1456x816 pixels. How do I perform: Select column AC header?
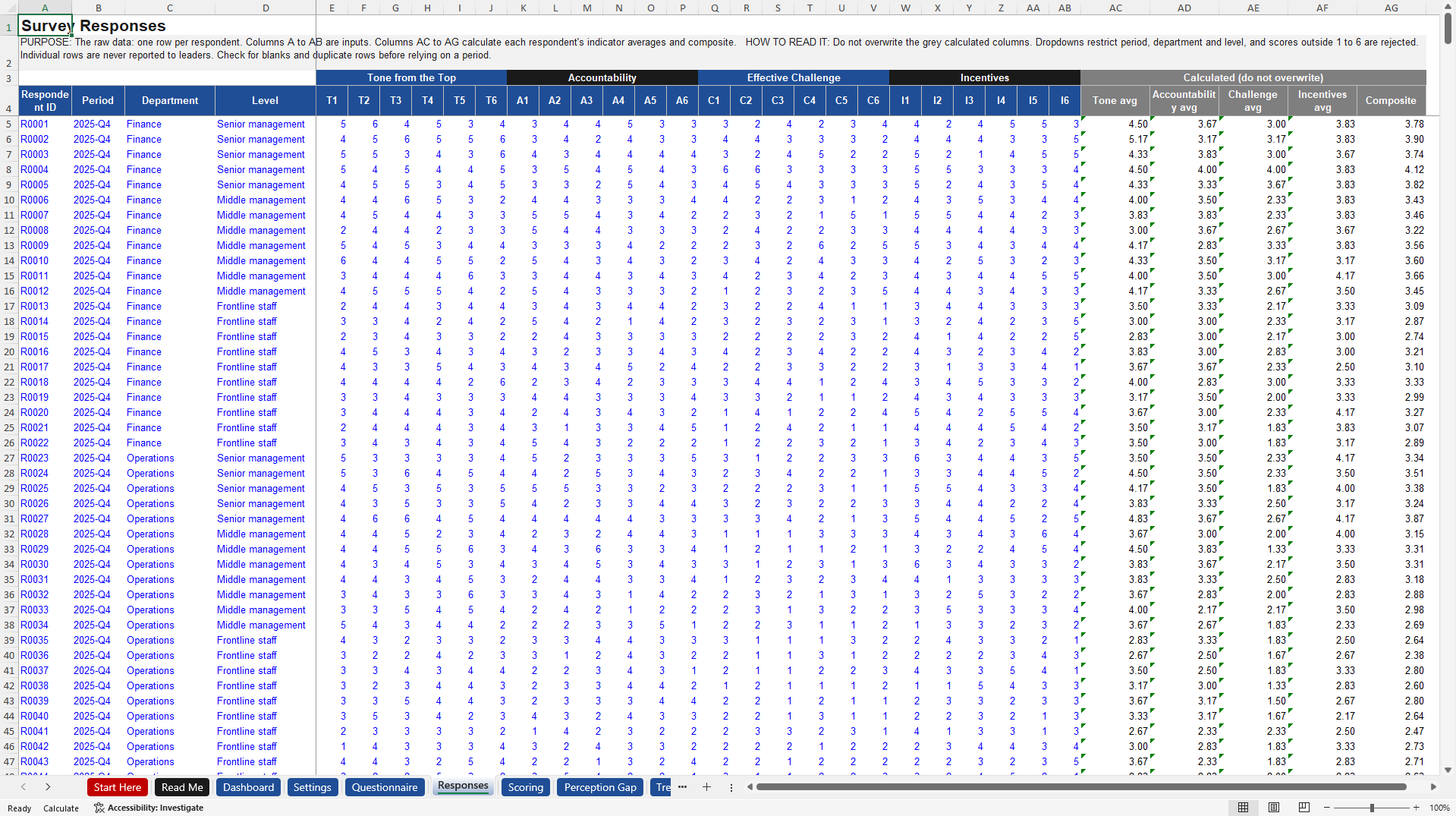pos(1115,8)
